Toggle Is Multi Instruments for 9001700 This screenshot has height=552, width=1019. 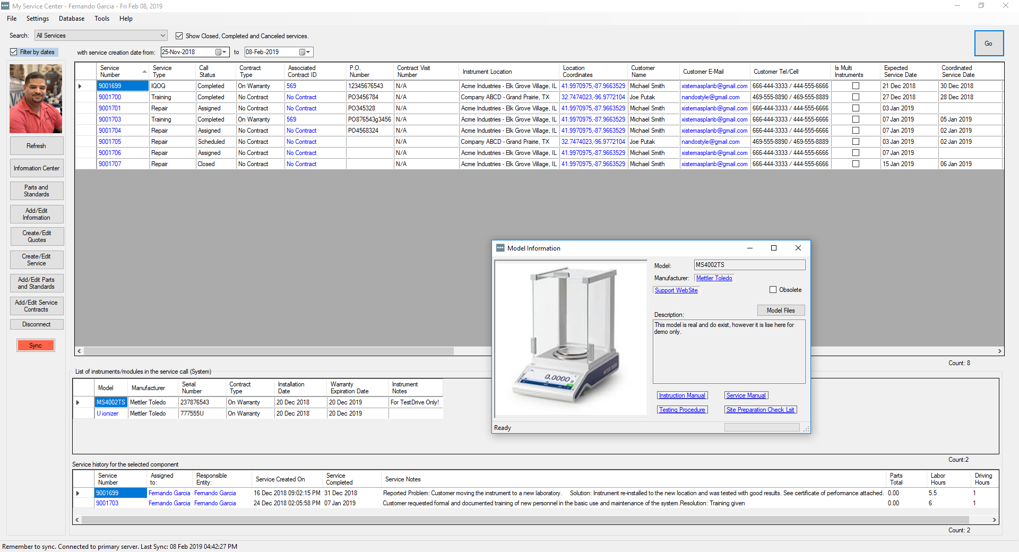pyautogui.click(x=856, y=97)
